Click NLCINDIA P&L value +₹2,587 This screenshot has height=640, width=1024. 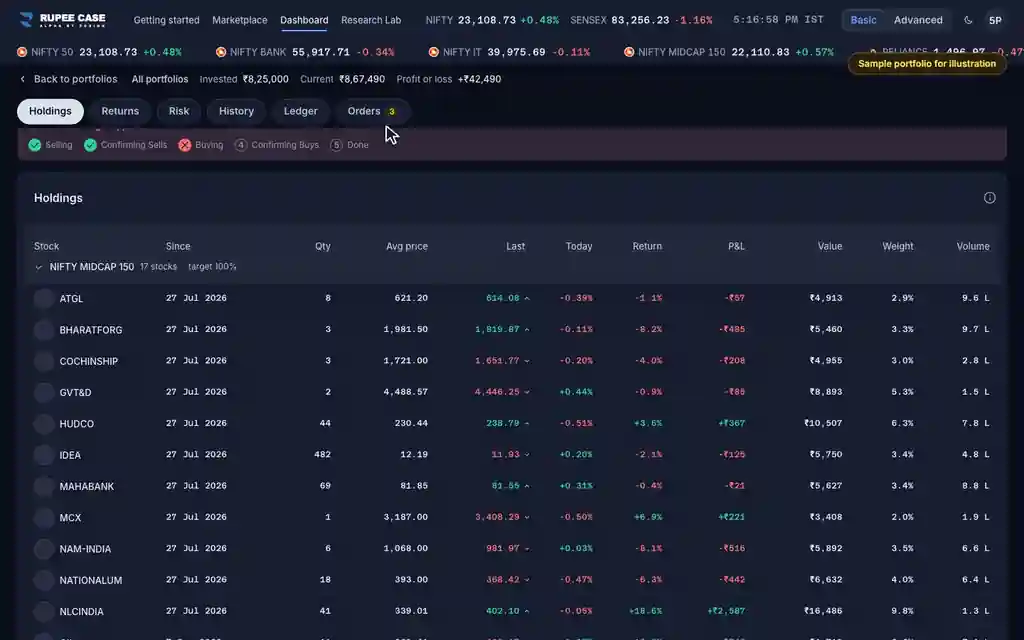pos(726,611)
